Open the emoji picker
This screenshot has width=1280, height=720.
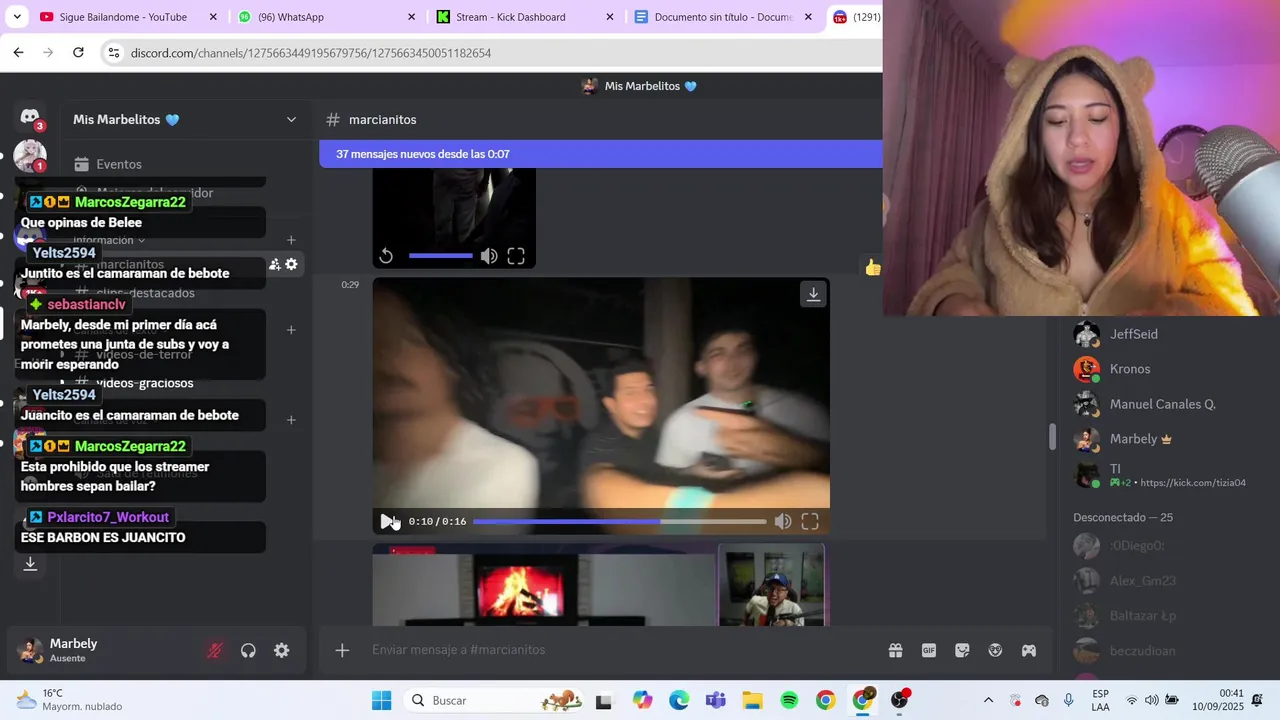point(995,650)
